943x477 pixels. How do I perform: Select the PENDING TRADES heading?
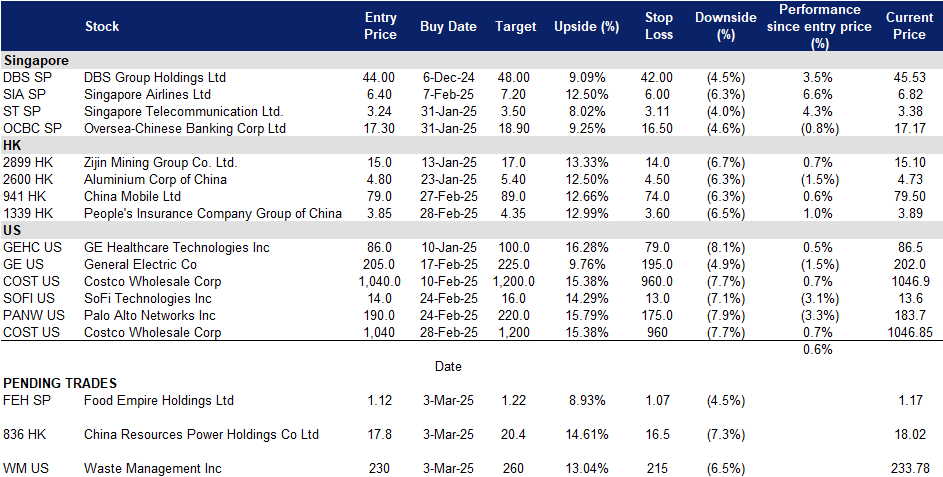(x=60, y=383)
